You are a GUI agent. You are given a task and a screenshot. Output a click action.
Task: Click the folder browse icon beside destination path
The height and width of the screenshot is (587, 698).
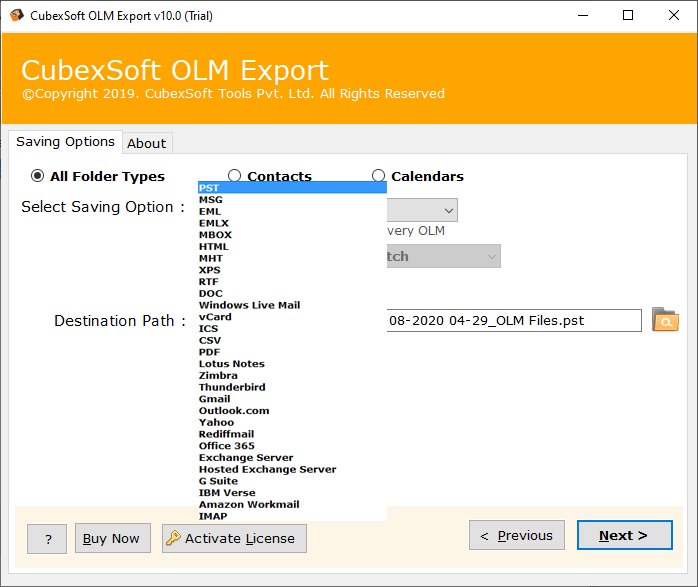pyautogui.click(x=664, y=320)
